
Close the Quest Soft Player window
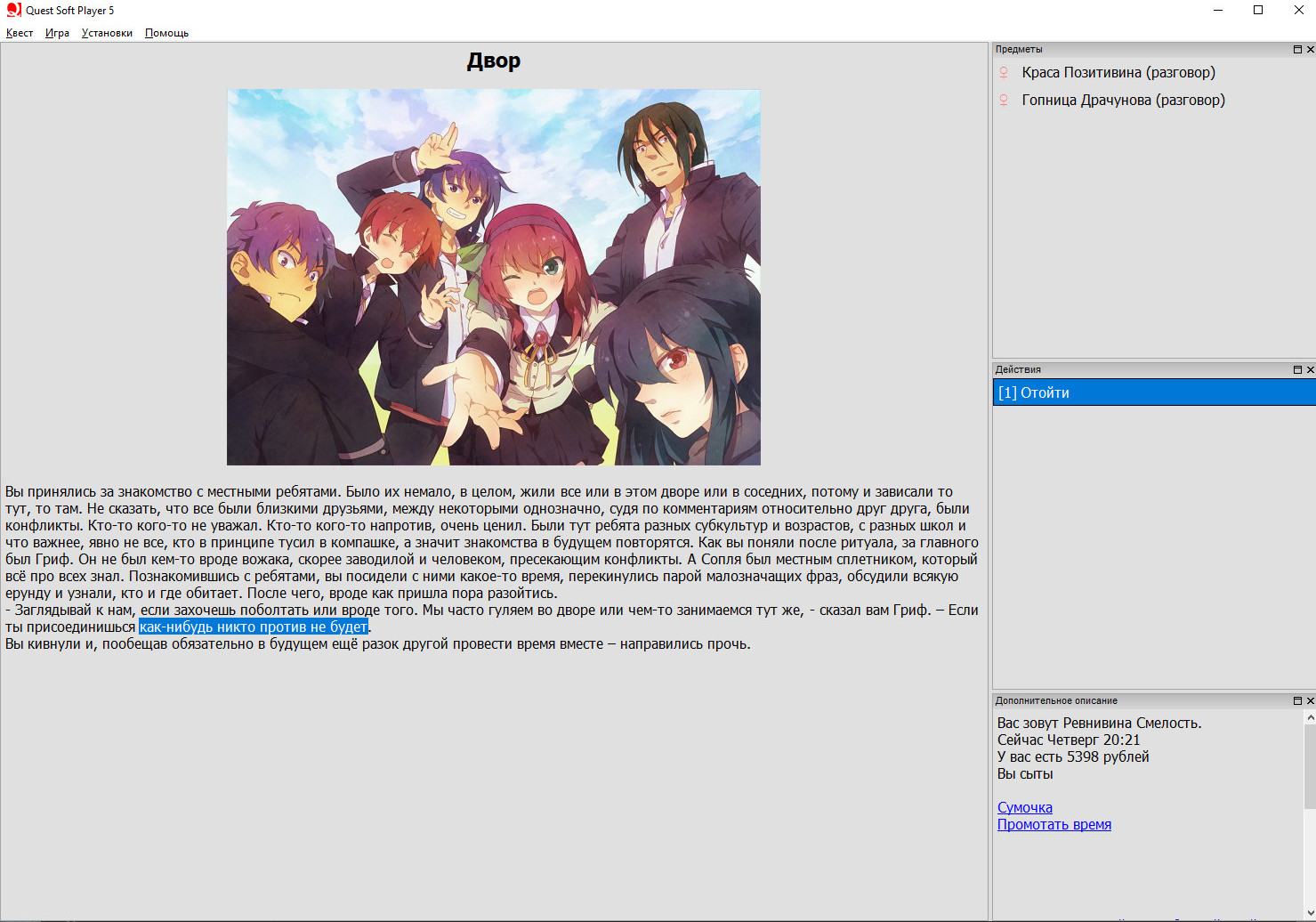[x=1298, y=11]
